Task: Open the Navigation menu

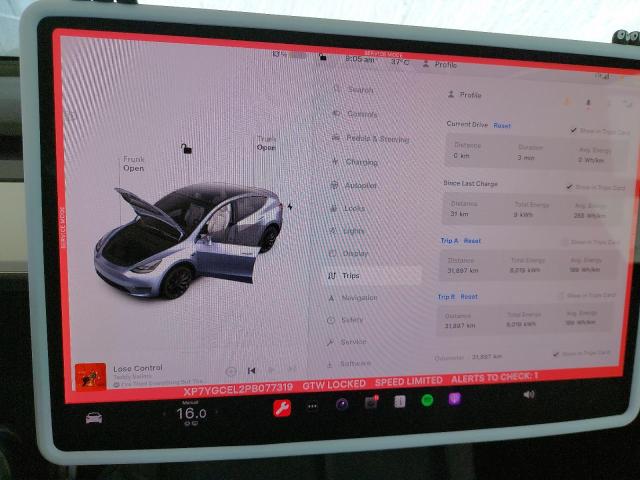Action: click(352, 298)
